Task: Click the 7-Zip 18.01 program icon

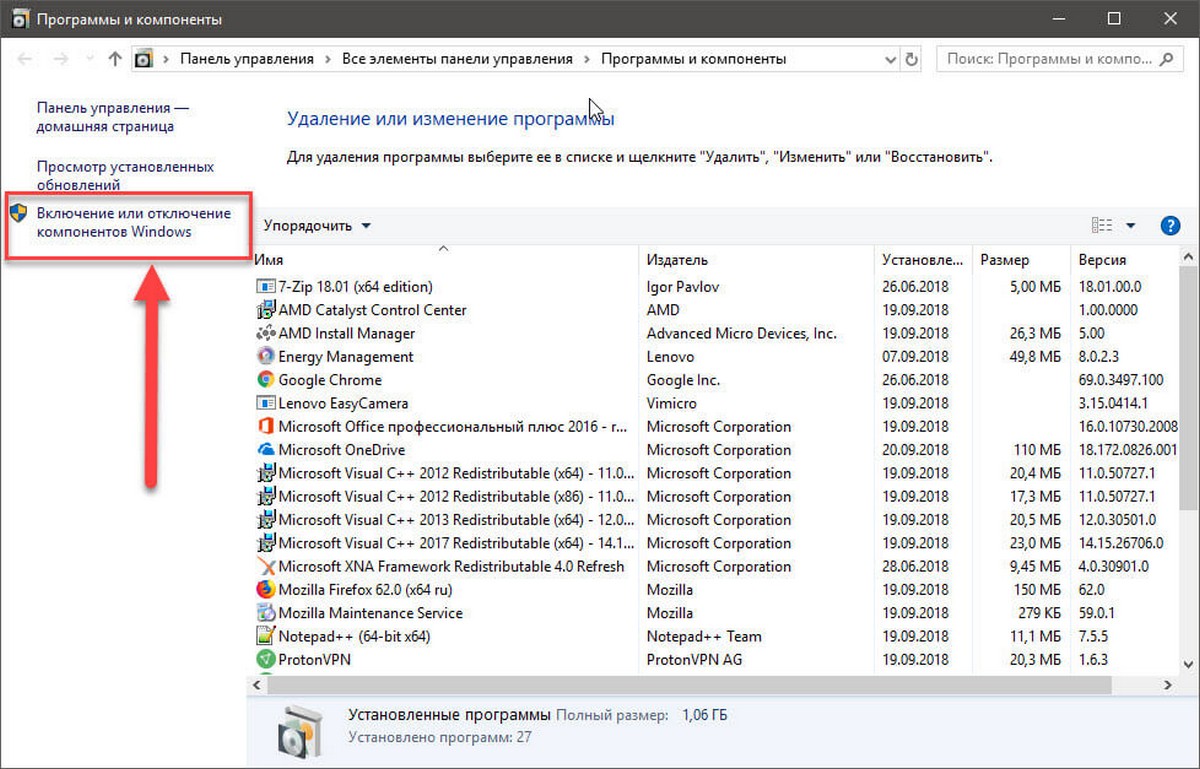Action: (265, 287)
